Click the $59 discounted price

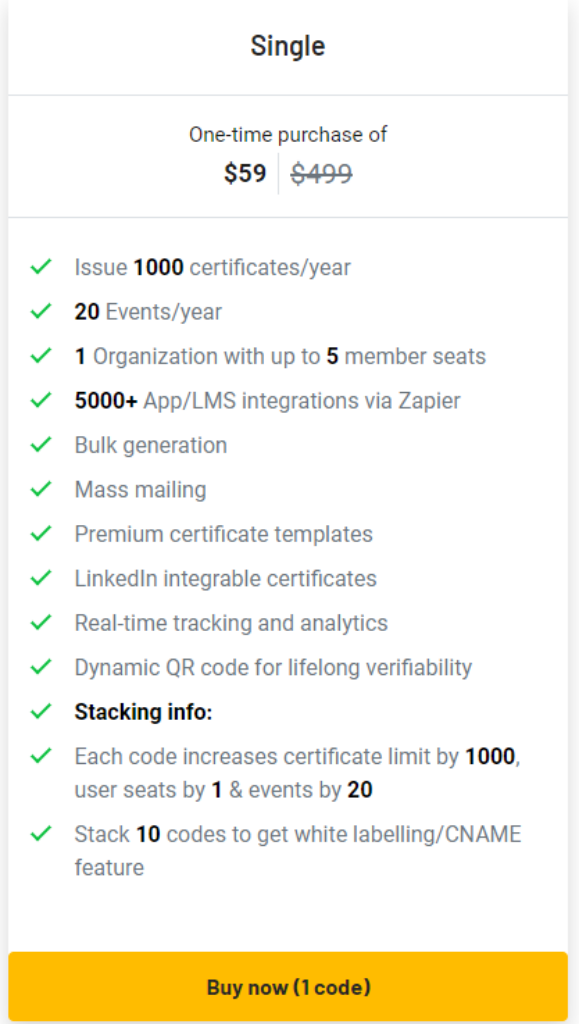[245, 174]
